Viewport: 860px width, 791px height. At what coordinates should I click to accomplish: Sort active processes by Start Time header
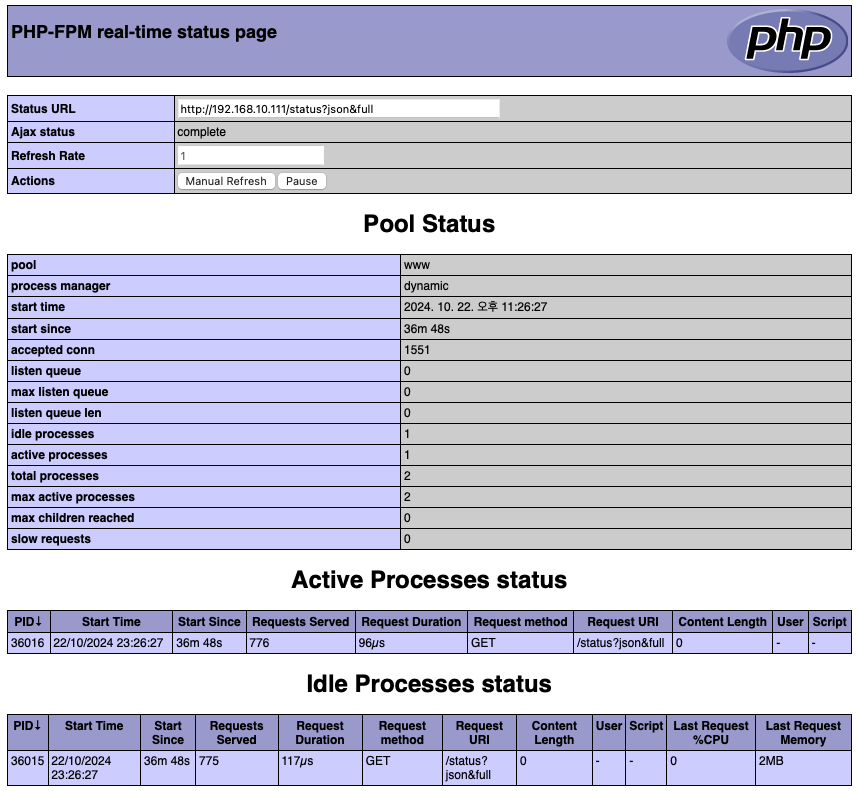pos(111,622)
